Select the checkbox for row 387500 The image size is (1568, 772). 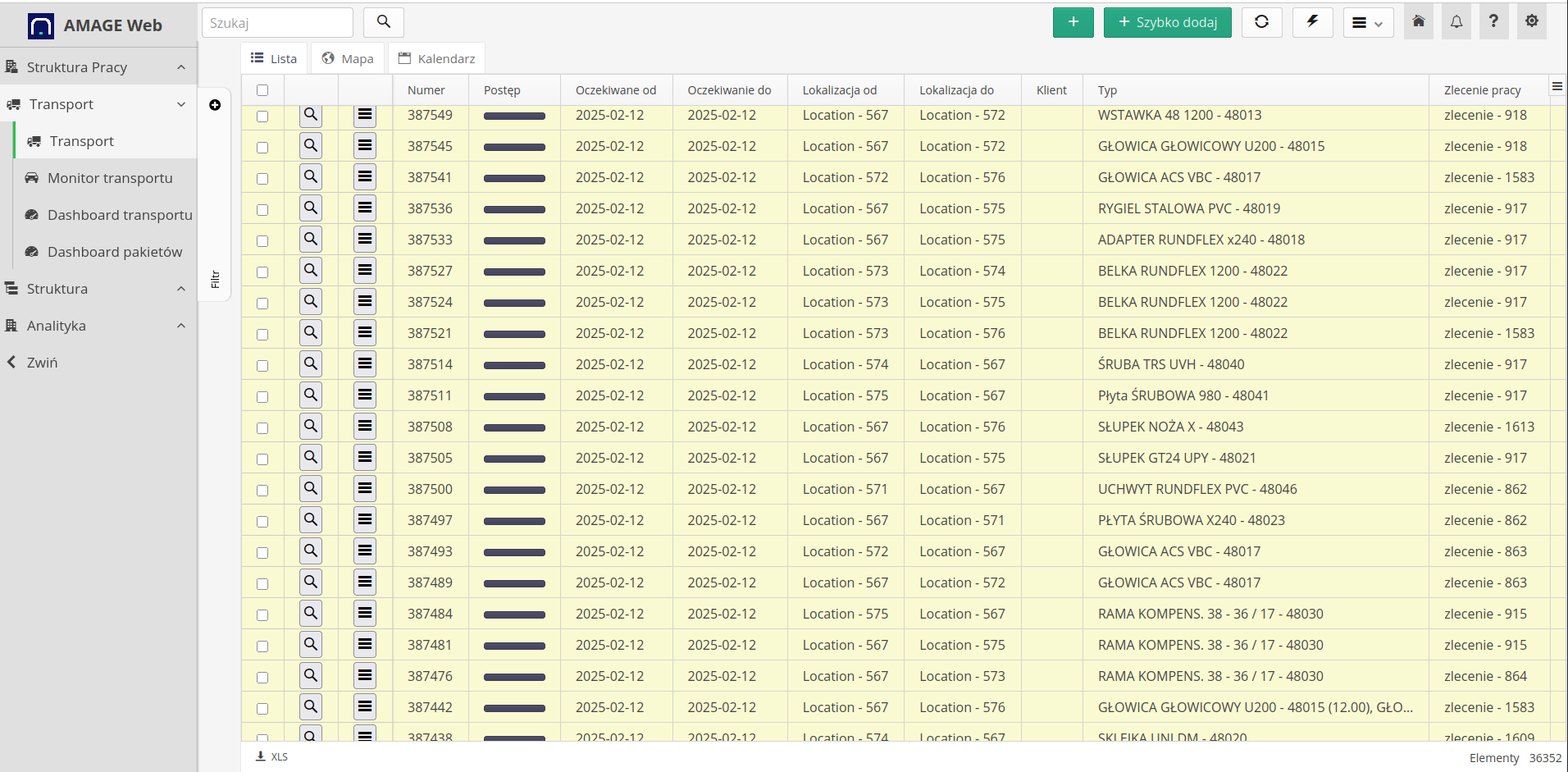pos(262,490)
